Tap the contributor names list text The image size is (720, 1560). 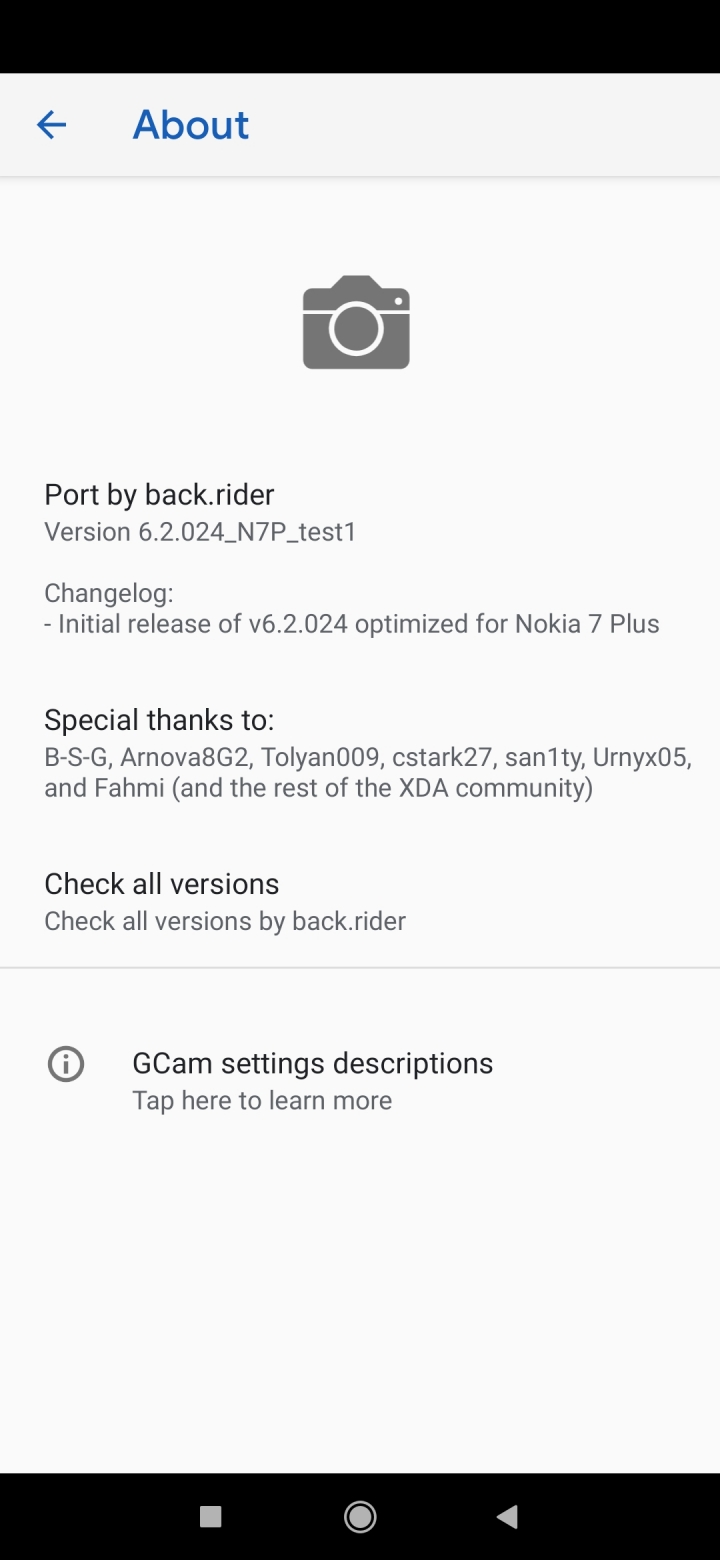tap(368, 772)
